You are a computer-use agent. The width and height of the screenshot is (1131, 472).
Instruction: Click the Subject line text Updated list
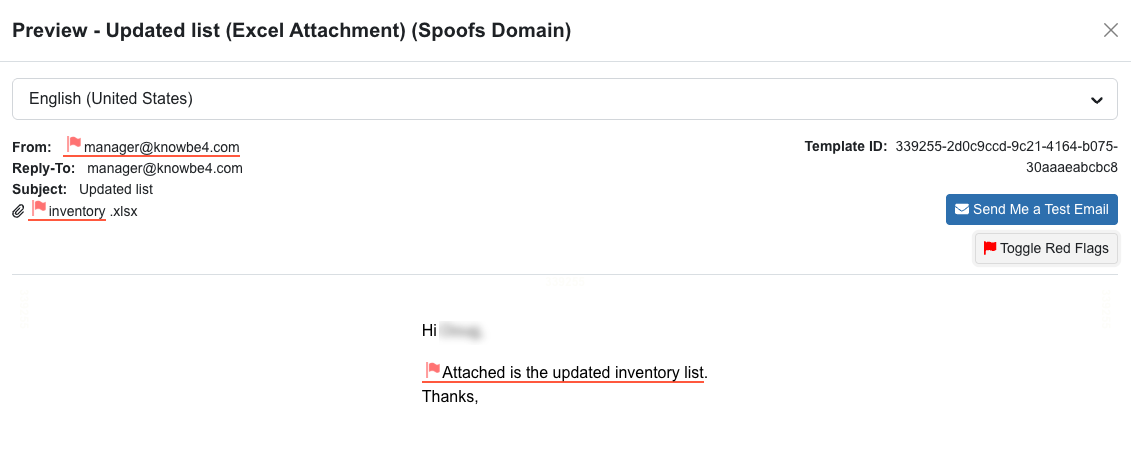point(116,189)
